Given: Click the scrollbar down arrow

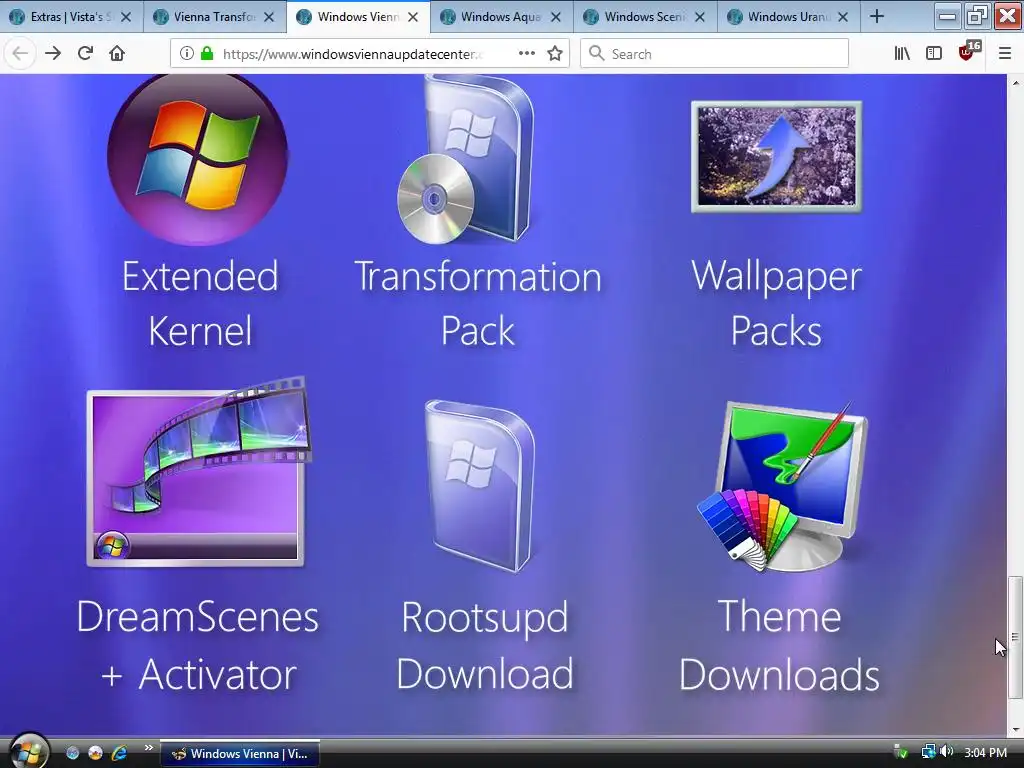Looking at the screenshot, I should pyautogui.click(x=1015, y=729).
